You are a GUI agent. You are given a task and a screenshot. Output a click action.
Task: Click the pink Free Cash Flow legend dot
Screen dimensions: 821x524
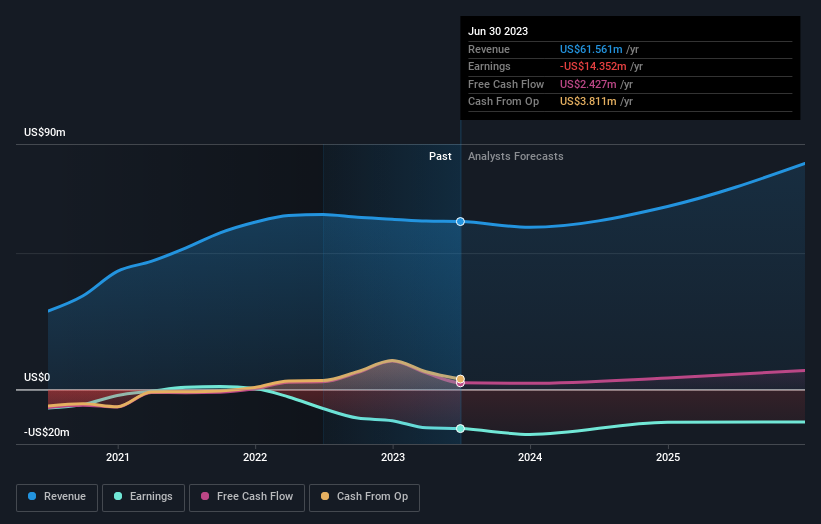205,496
